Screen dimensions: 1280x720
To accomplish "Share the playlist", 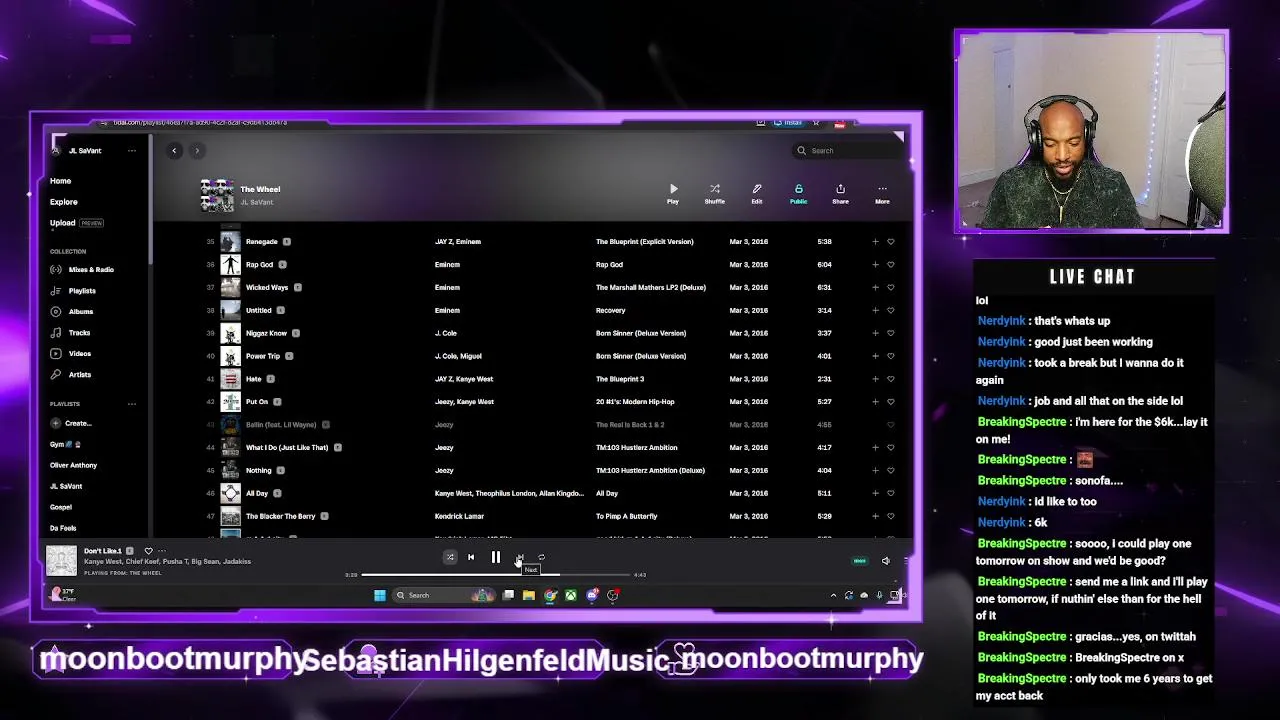I will pyautogui.click(x=840, y=194).
